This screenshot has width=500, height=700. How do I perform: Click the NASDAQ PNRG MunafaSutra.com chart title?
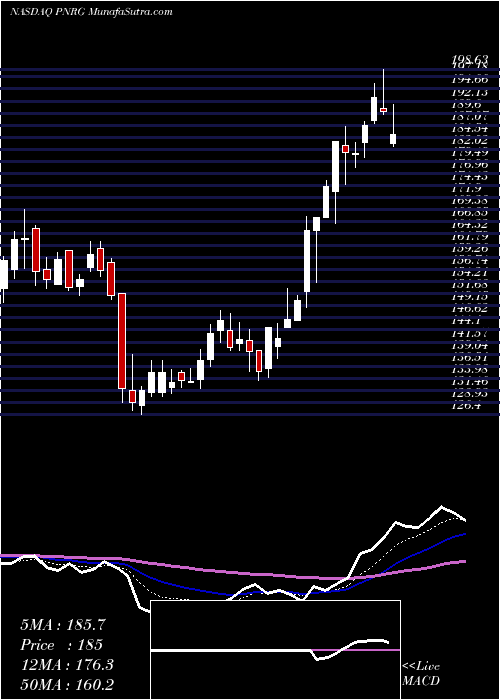click(x=91, y=11)
